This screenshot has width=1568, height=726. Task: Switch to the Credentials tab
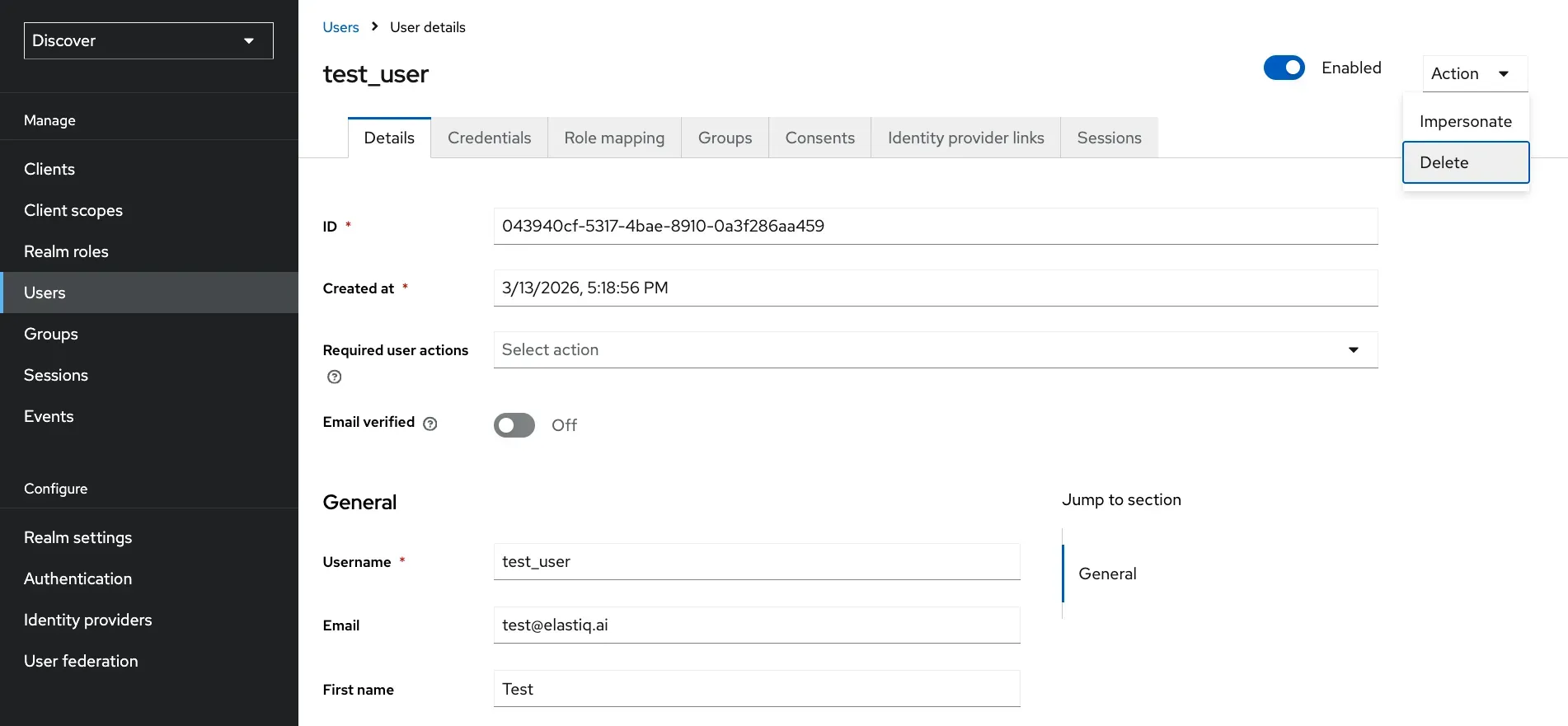coord(489,138)
